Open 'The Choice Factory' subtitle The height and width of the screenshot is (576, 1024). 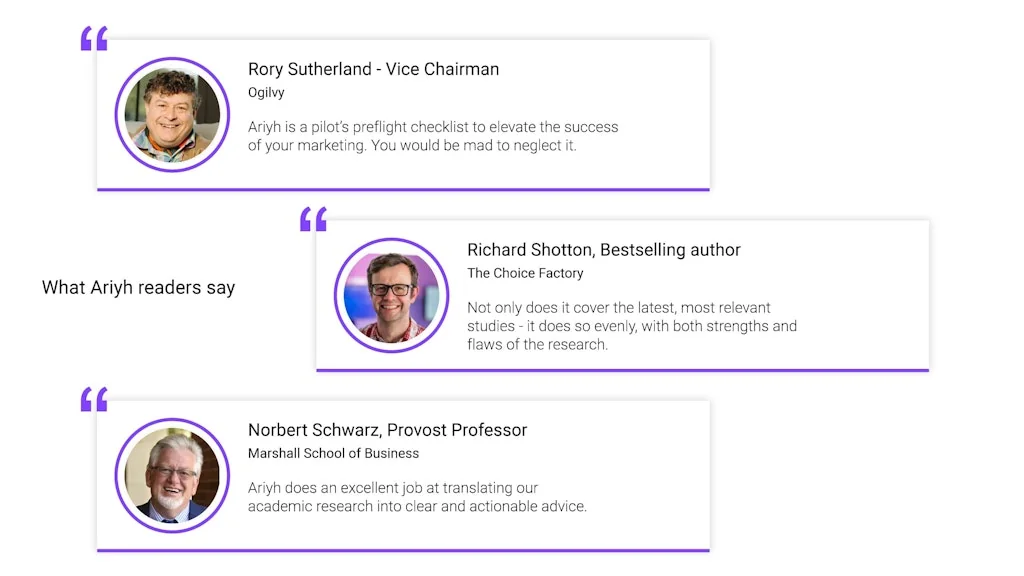(x=525, y=273)
